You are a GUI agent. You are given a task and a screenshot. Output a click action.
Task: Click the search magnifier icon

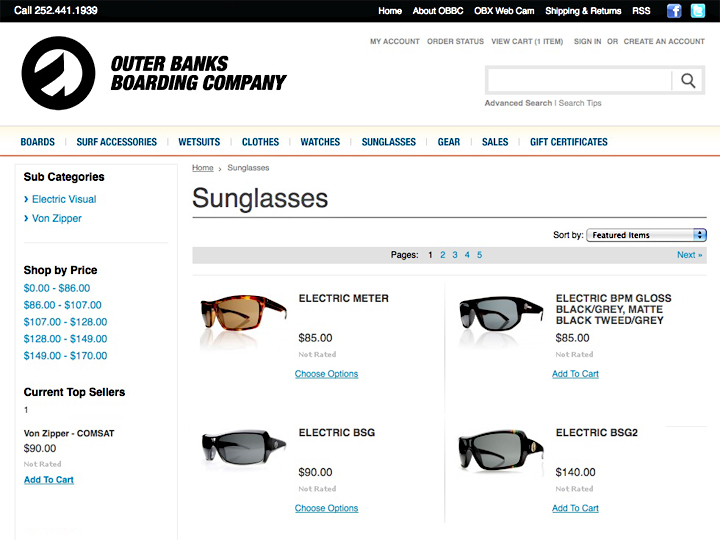point(688,81)
